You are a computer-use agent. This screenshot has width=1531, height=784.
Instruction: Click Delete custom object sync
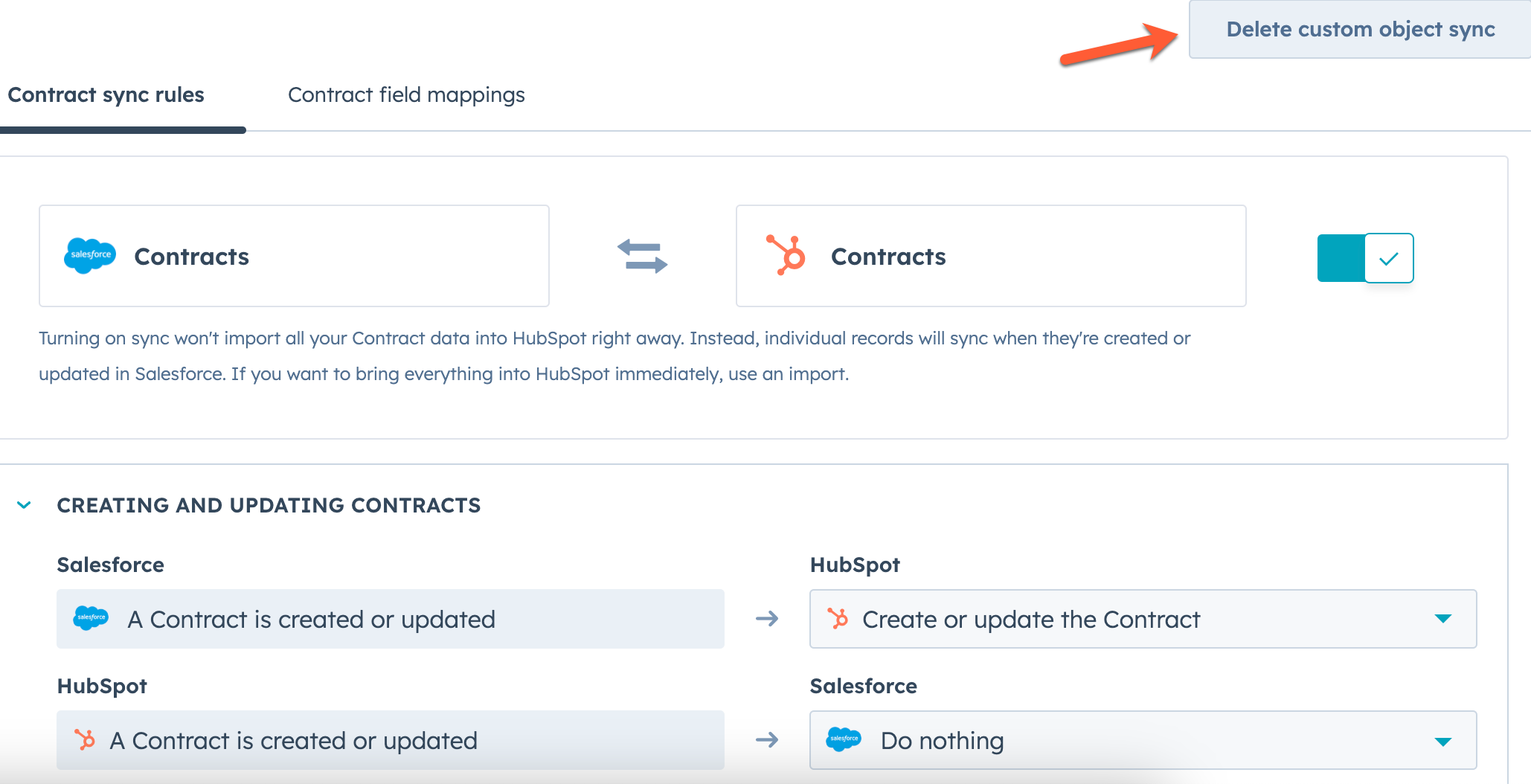(x=1360, y=29)
